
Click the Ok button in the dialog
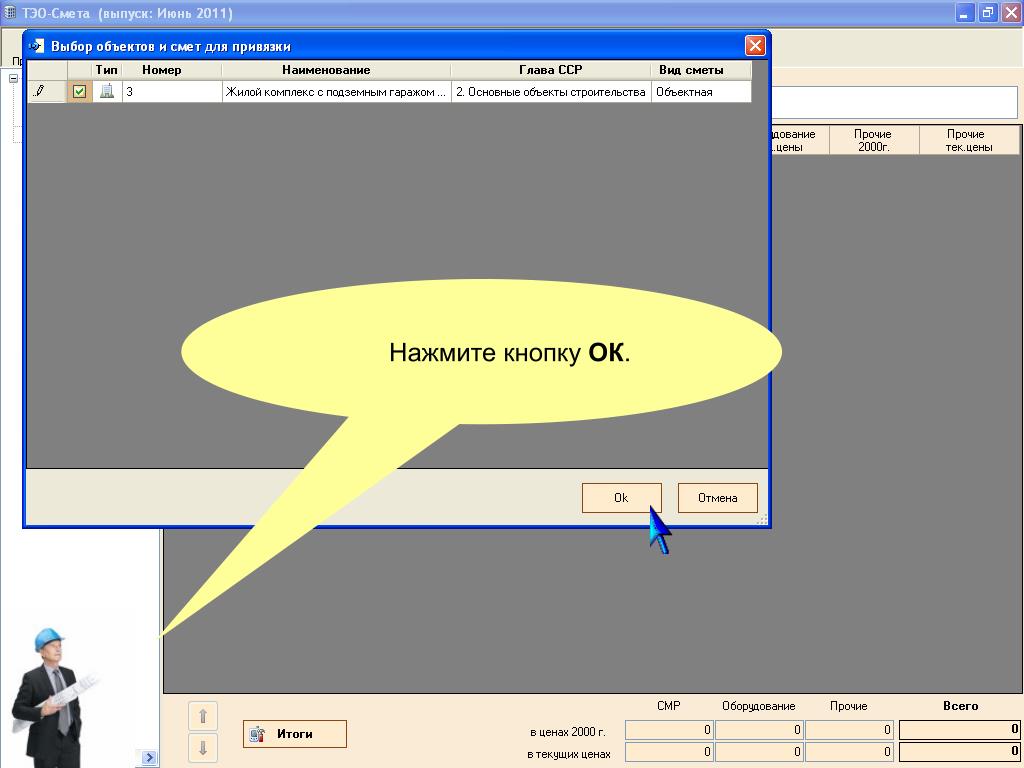point(621,498)
